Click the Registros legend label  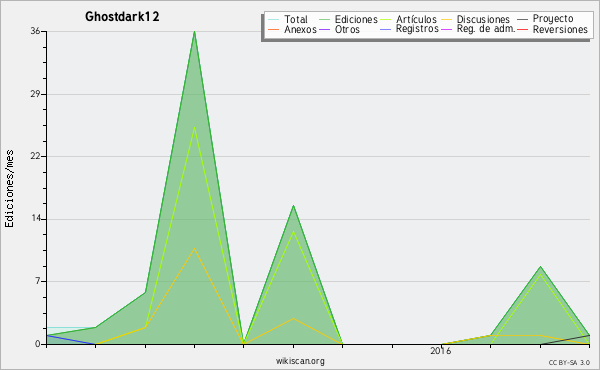click(417, 29)
